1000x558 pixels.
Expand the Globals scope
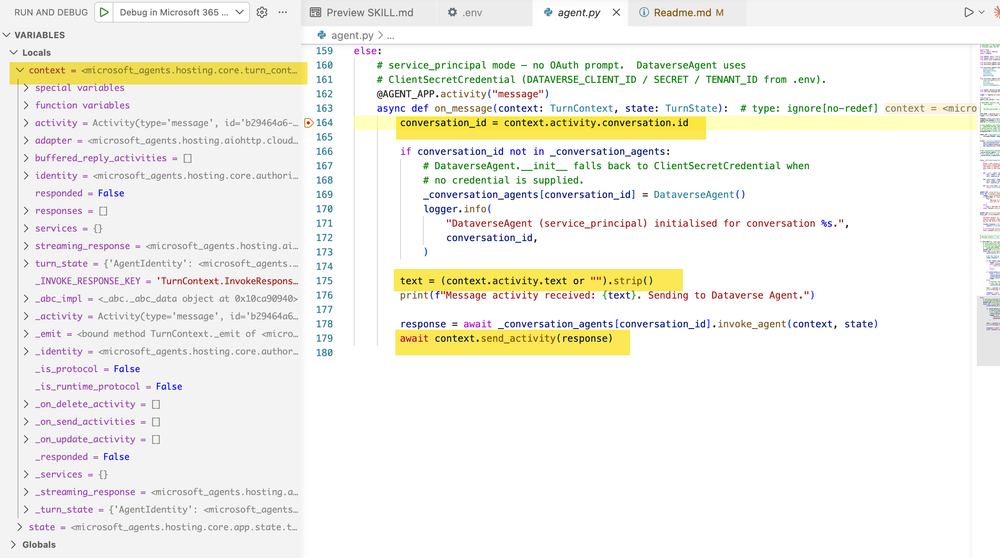click(x=13, y=545)
